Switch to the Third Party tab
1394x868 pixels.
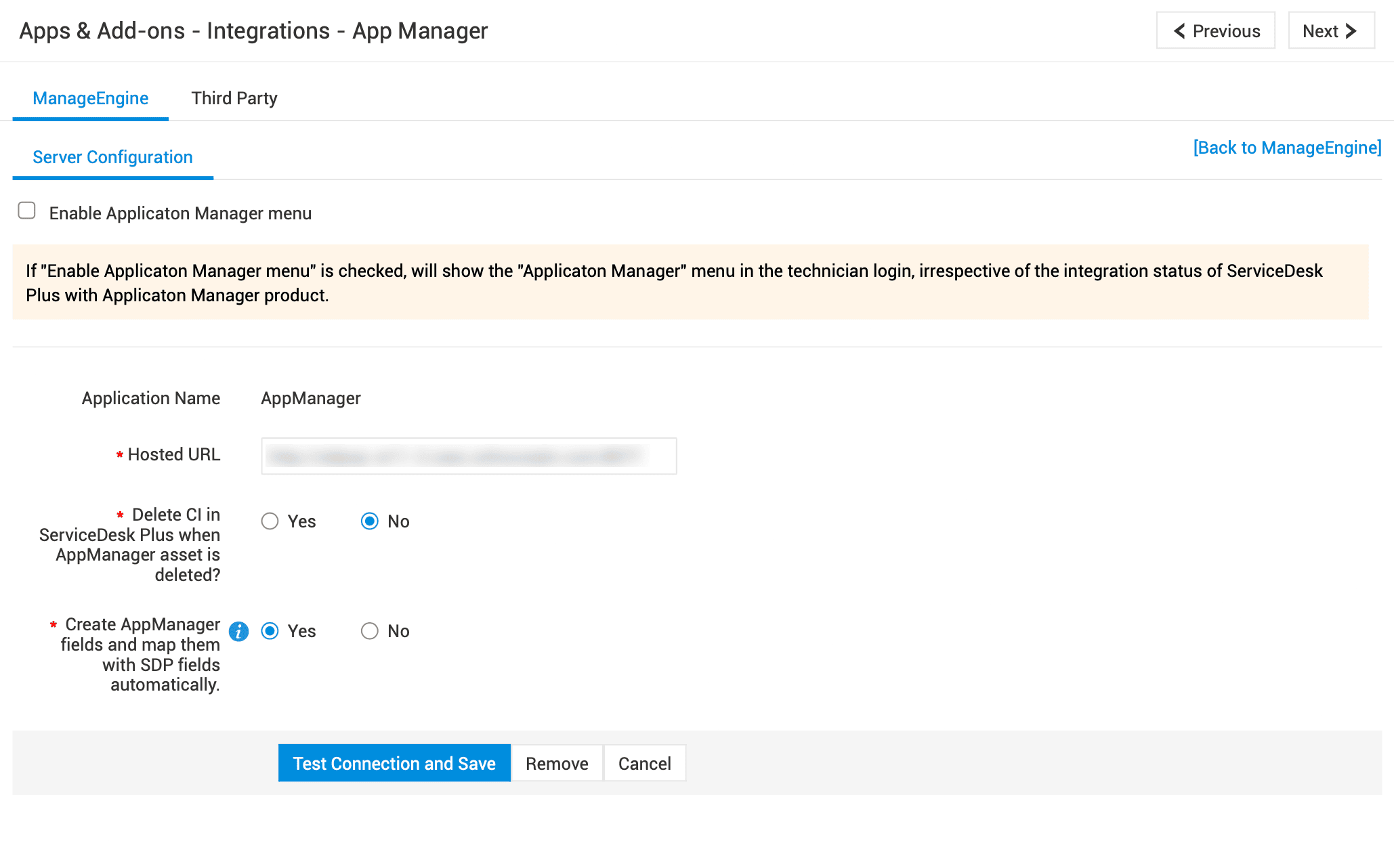pyautogui.click(x=234, y=98)
